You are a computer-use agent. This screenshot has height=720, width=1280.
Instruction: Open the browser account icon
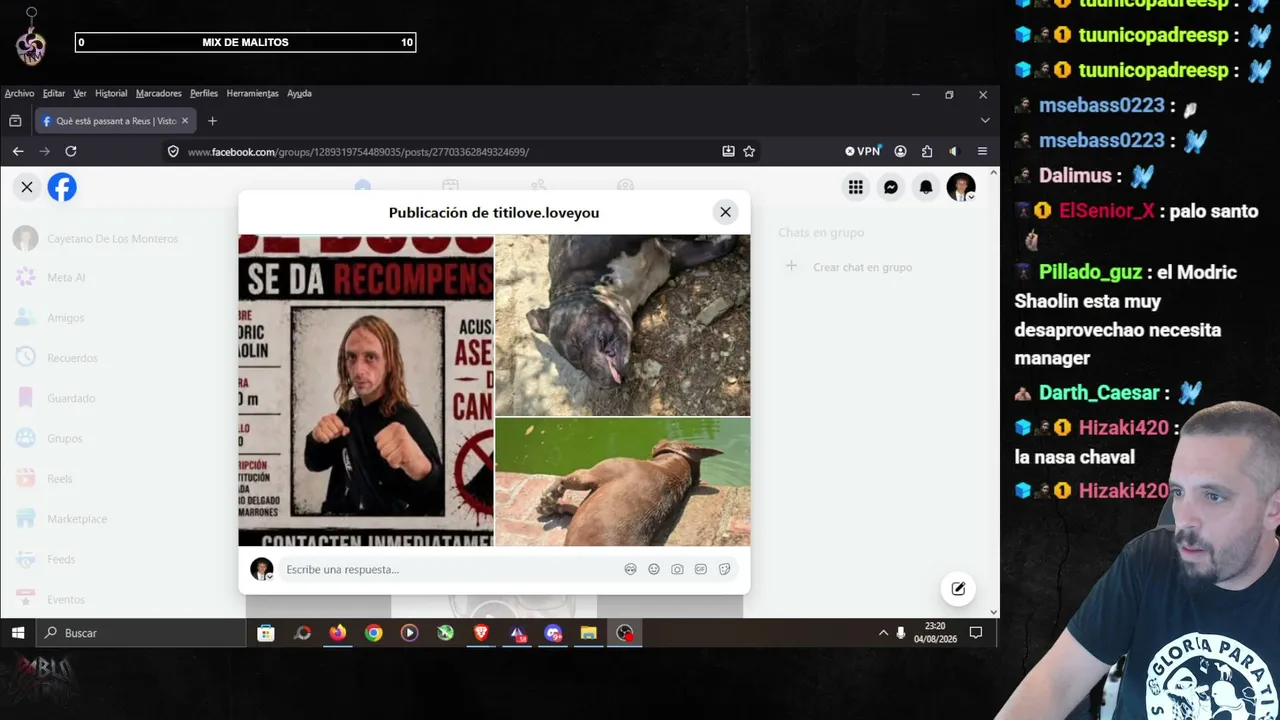point(901,151)
